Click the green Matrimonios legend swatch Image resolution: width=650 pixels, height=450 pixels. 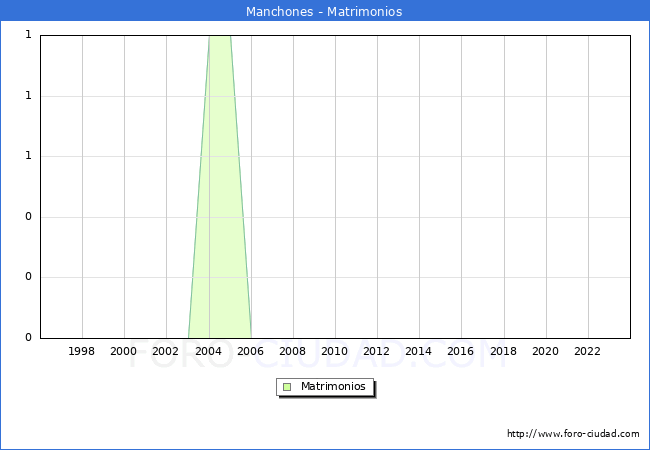click(x=287, y=387)
